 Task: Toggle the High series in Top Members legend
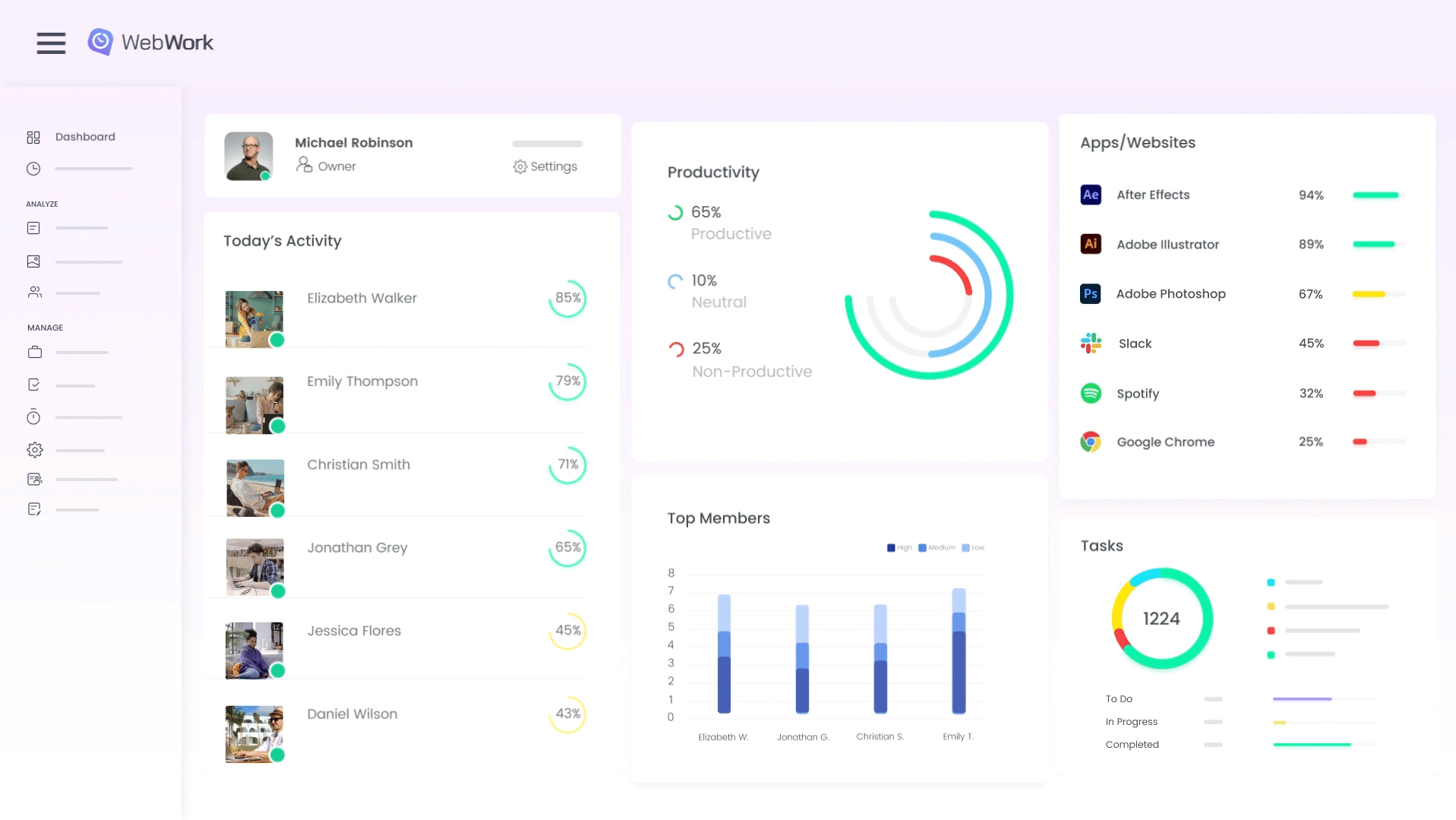(899, 547)
